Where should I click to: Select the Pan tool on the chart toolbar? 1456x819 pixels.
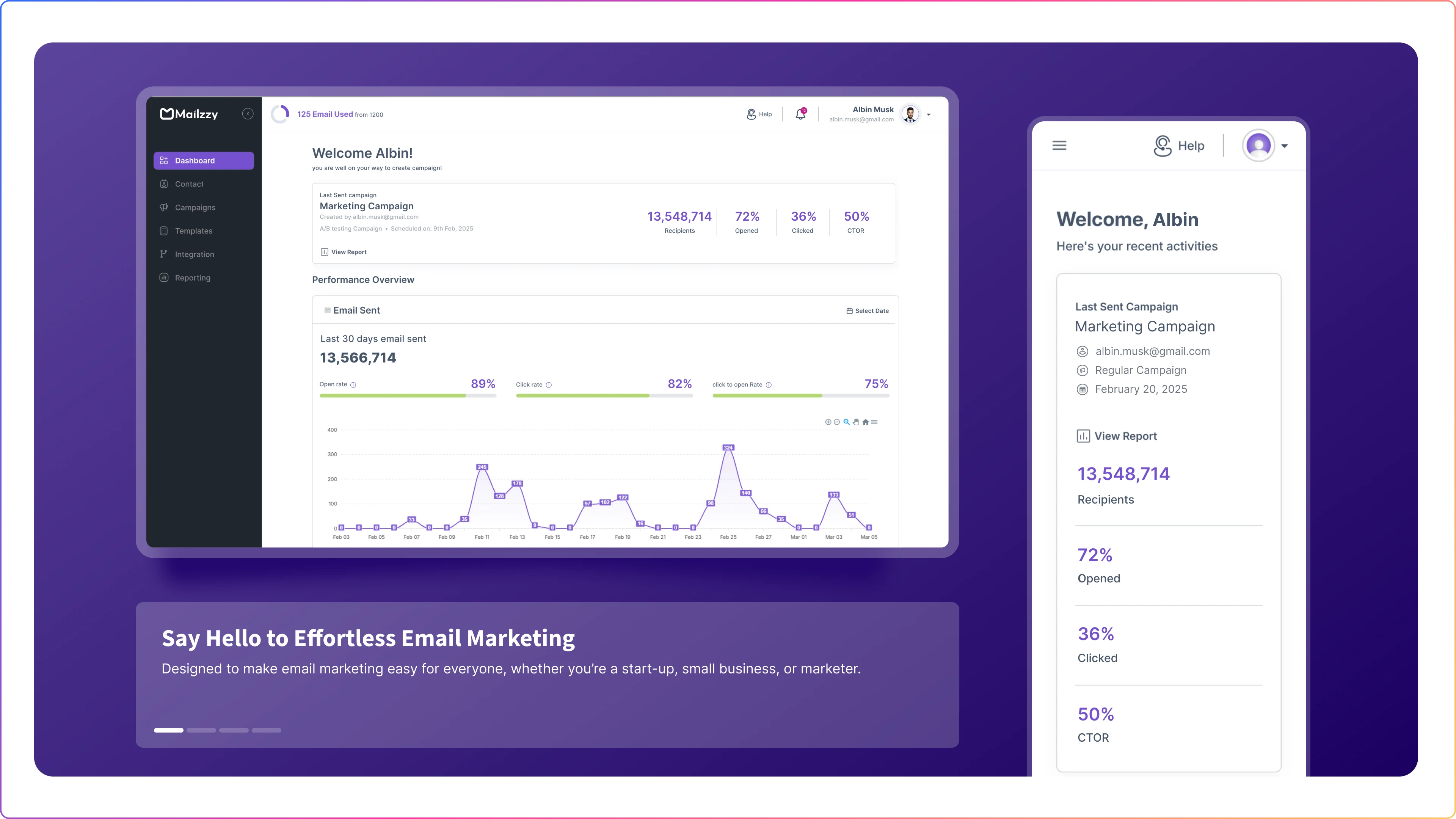click(856, 422)
